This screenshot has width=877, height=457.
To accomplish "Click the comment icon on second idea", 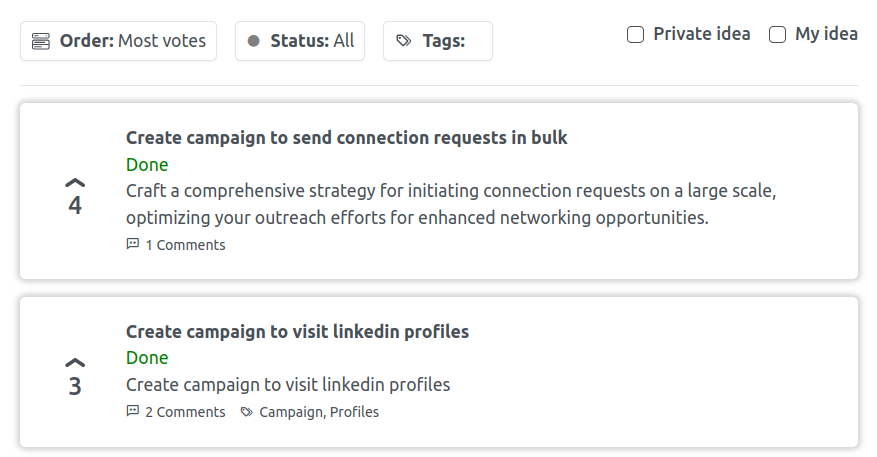I will pyautogui.click(x=133, y=411).
